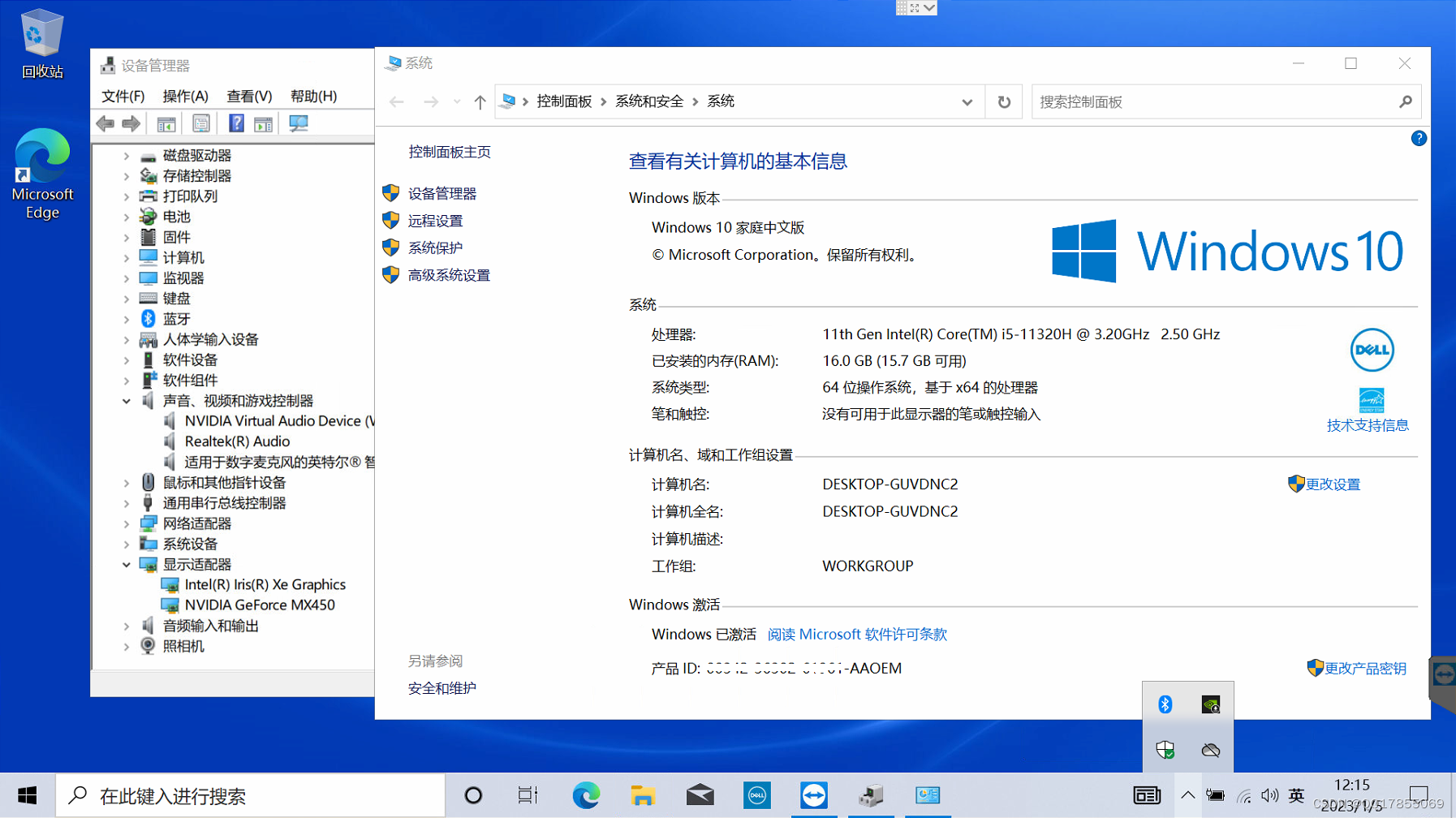Open 远程设置 link
1456x818 pixels.
(435, 221)
